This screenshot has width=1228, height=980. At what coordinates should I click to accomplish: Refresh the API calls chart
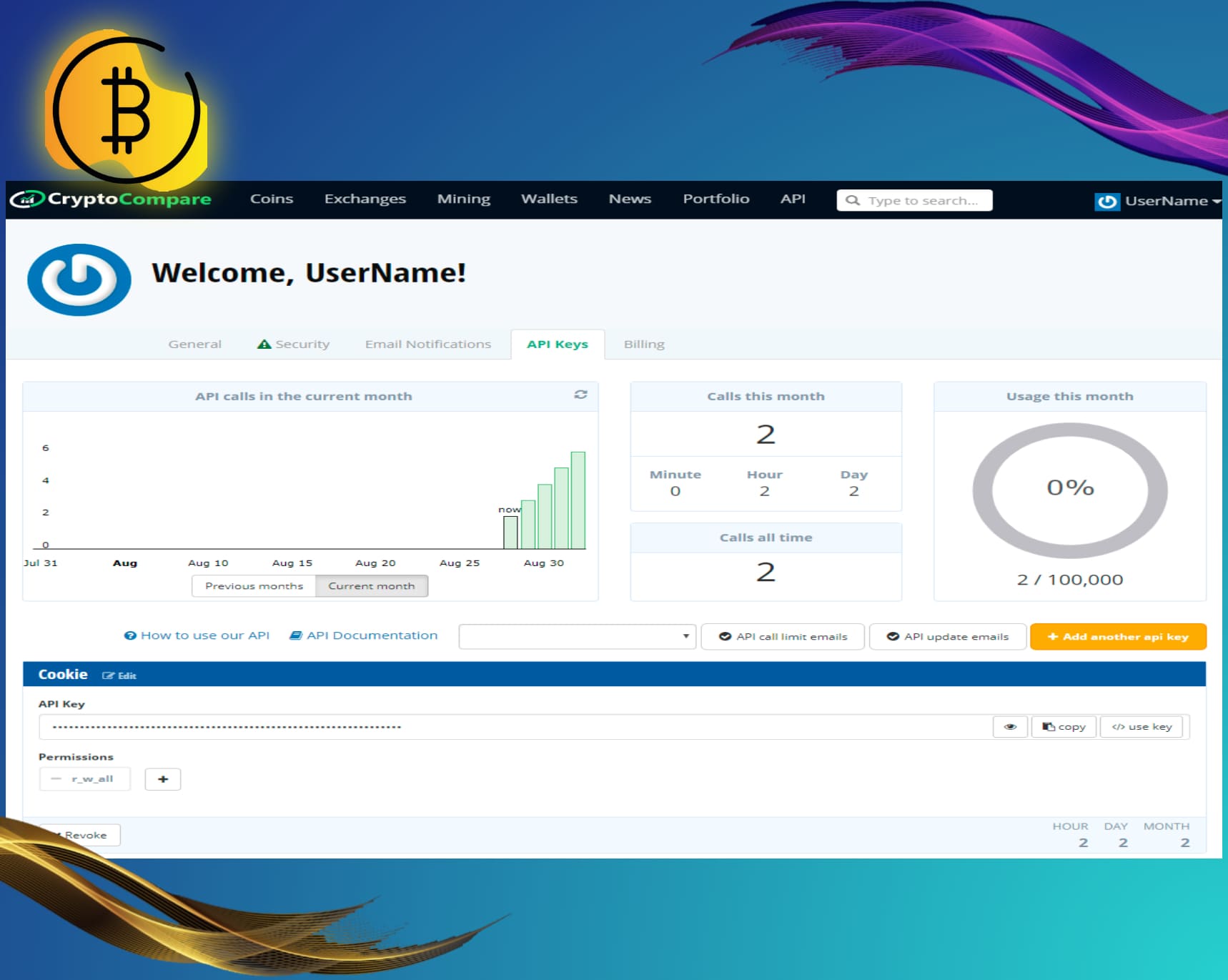[x=580, y=395]
